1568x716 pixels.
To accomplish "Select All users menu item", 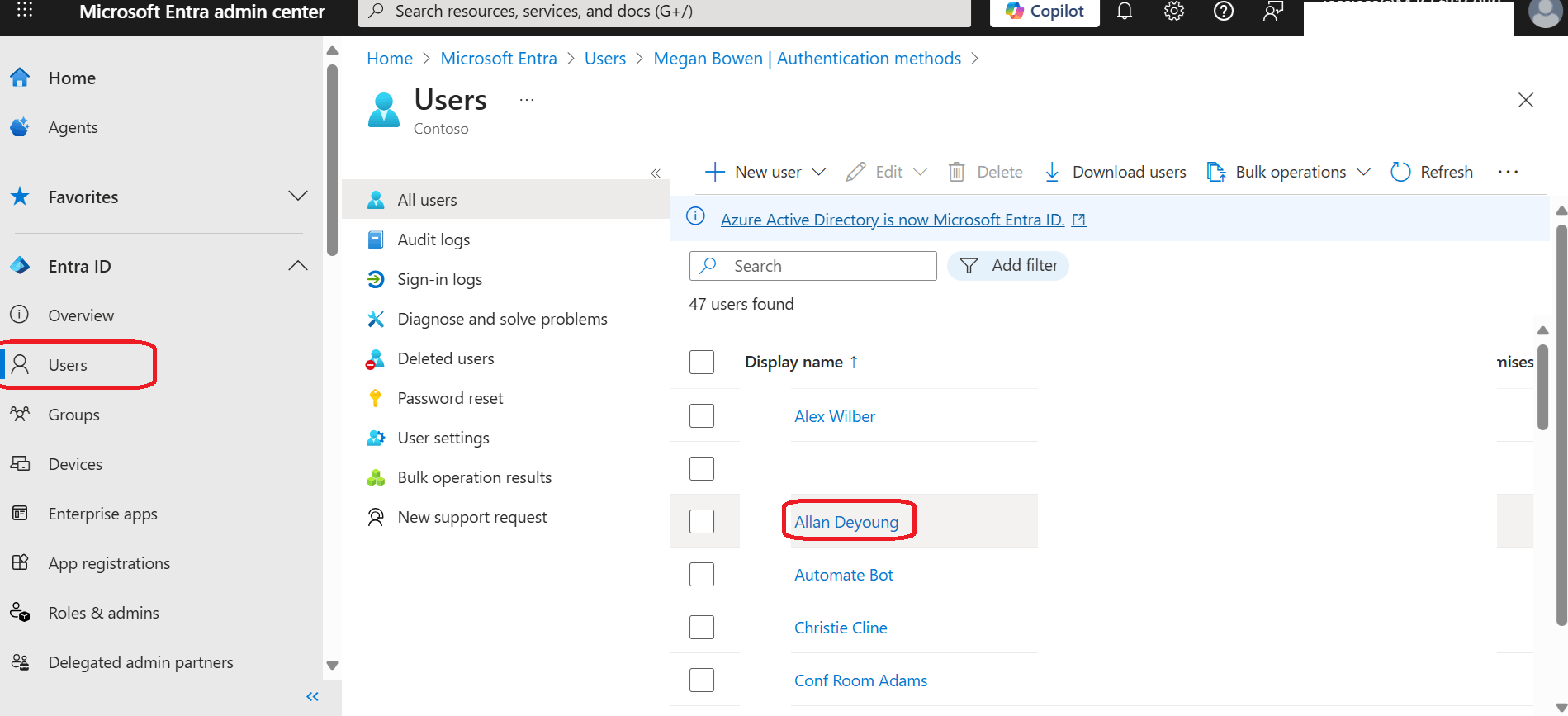I will (x=505, y=200).
